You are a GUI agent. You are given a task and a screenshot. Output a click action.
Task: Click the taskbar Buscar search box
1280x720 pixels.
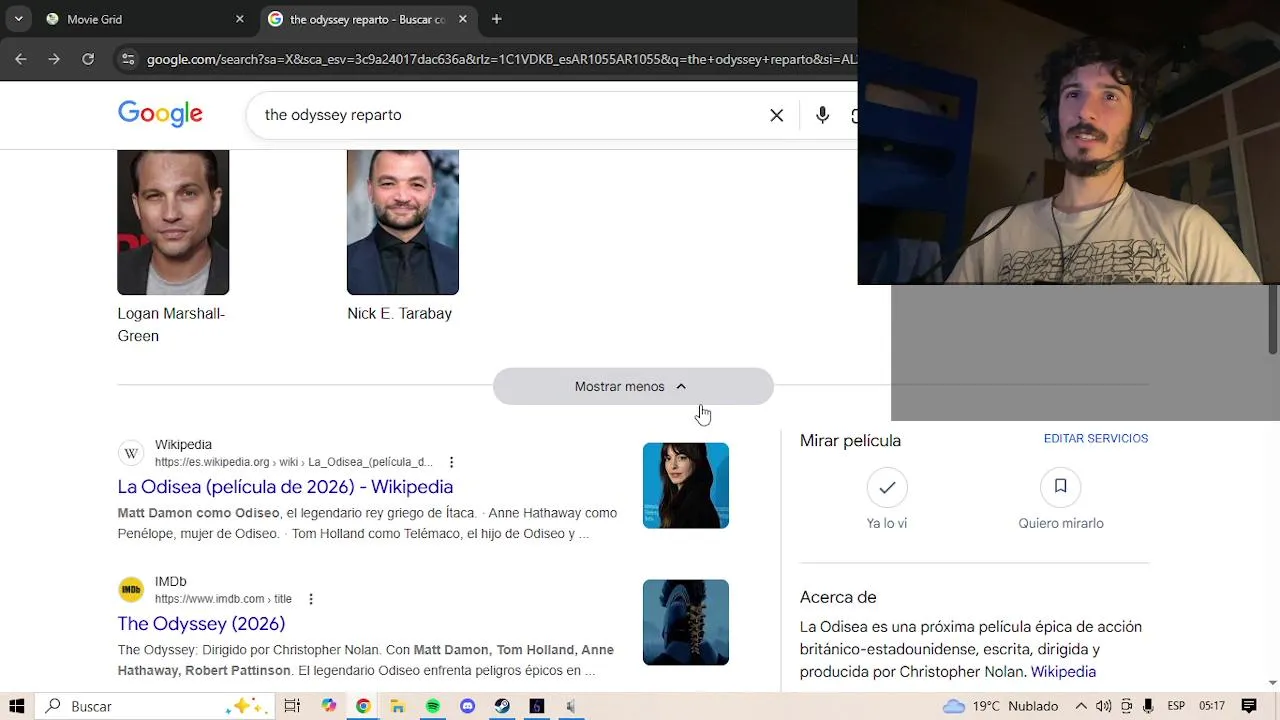pos(154,706)
